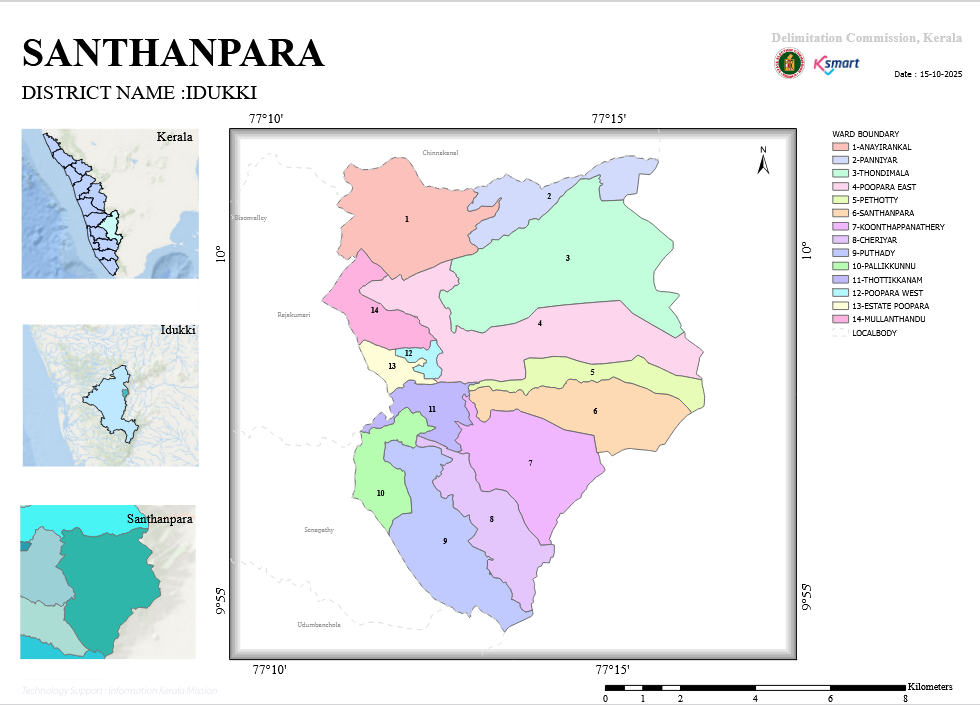Screen dimensions: 980x705
Task: Click the 6-SANTHANPARA legend swatch
Action: (840, 213)
